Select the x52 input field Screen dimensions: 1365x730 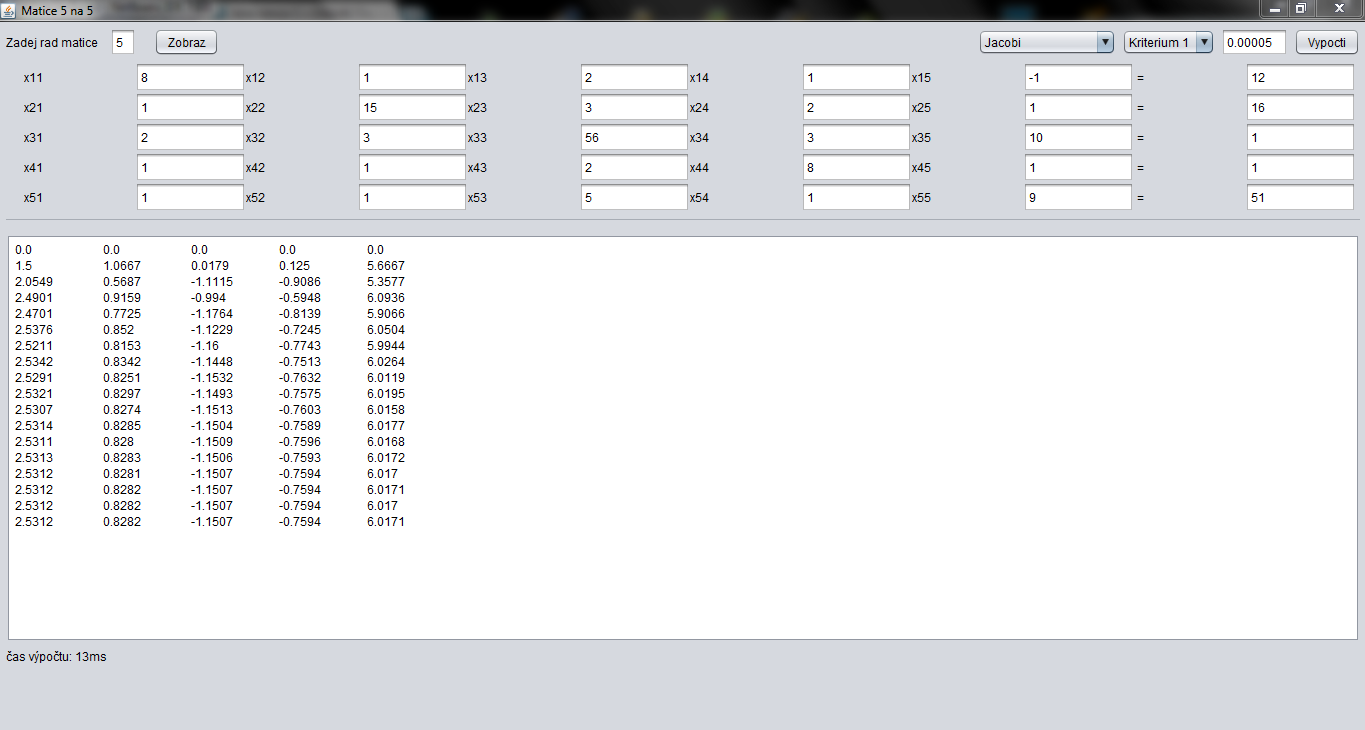coord(412,198)
